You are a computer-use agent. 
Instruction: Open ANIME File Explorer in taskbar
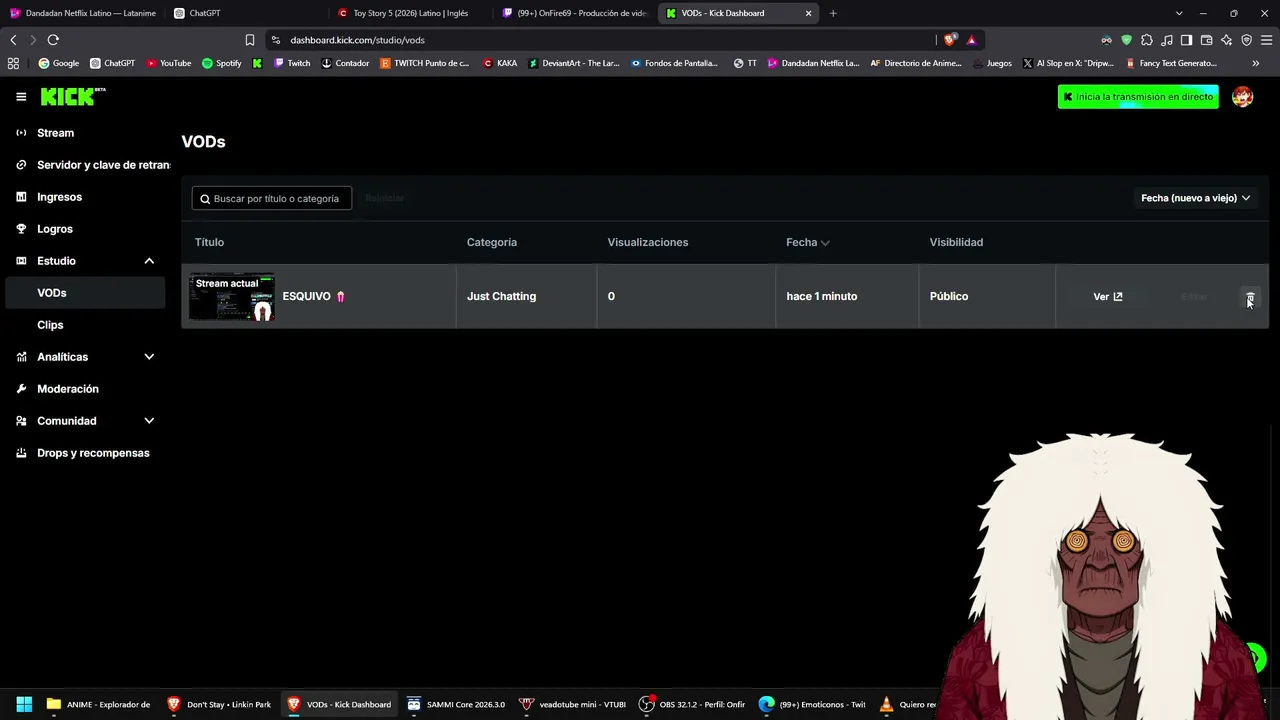[x=98, y=704]
